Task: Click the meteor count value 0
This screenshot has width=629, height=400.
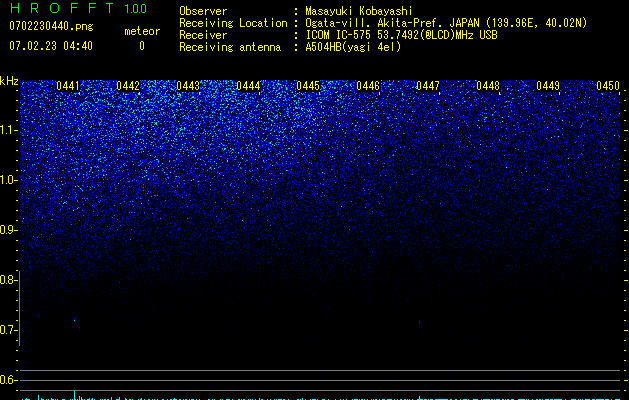Action: pos(142,46)
